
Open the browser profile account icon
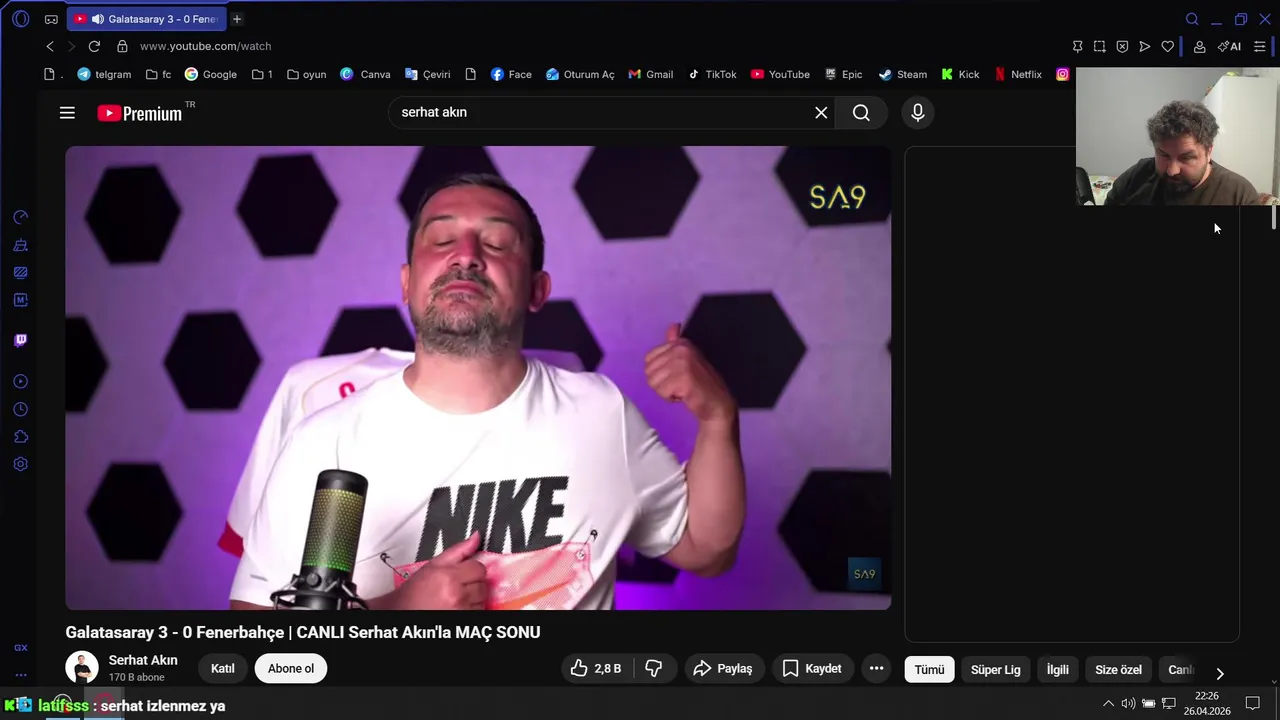click(x=1199, y=46)
